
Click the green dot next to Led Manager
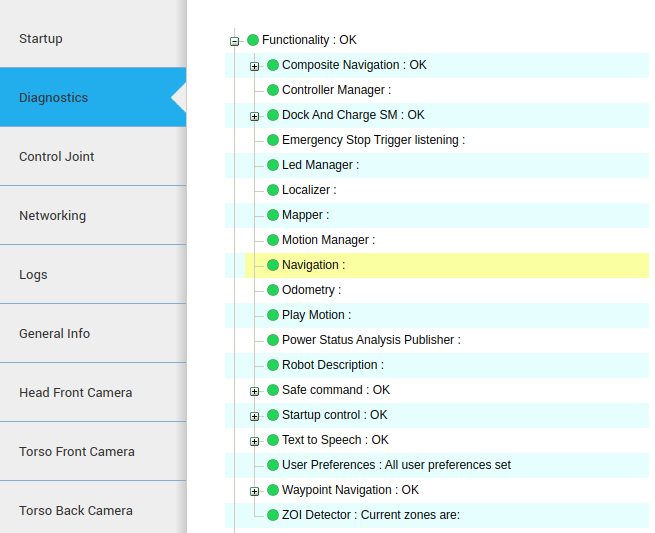[273, 165]
